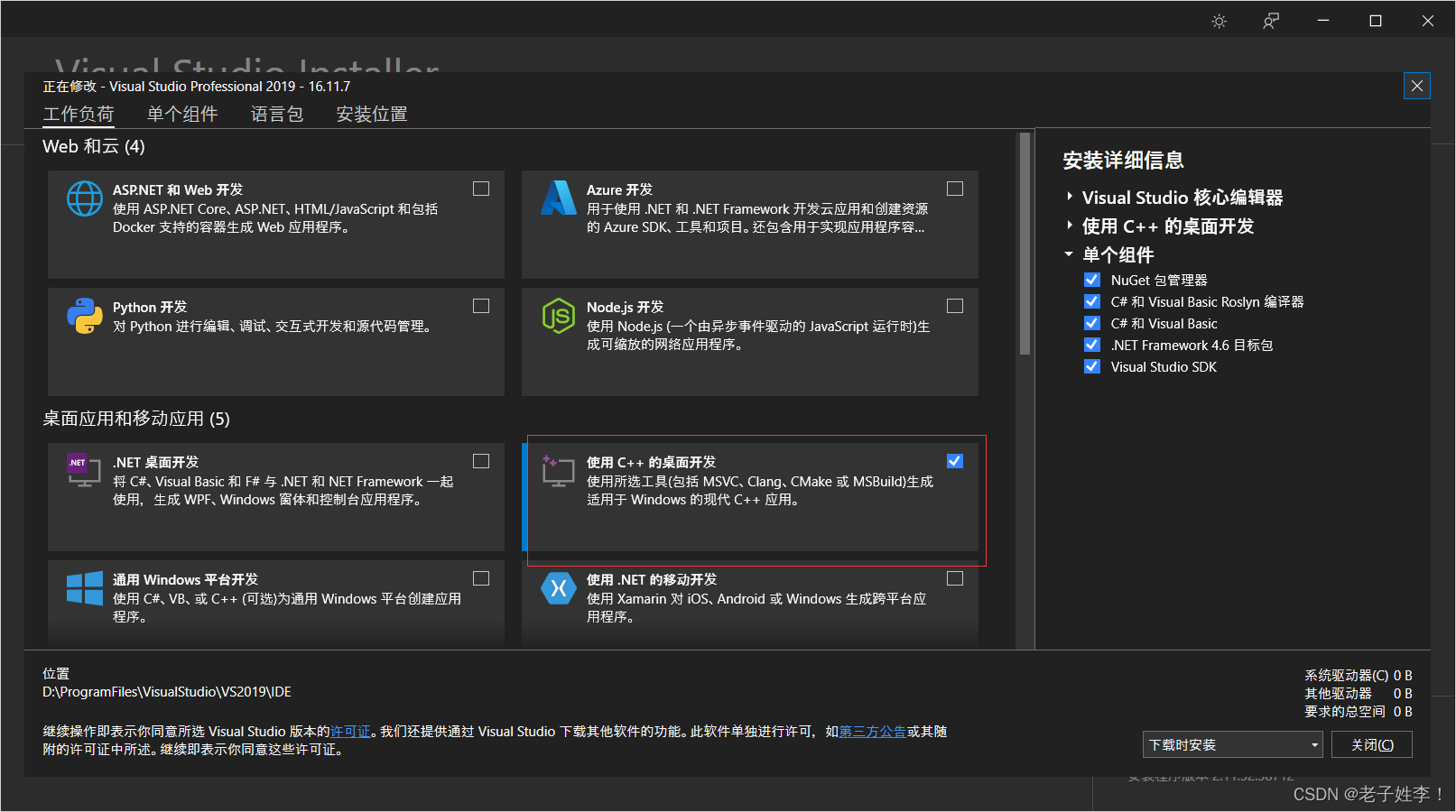This screenshot has width=1456, height=812.
Task: Open the feedback icon in title bar
Action: click(1271, 21)
